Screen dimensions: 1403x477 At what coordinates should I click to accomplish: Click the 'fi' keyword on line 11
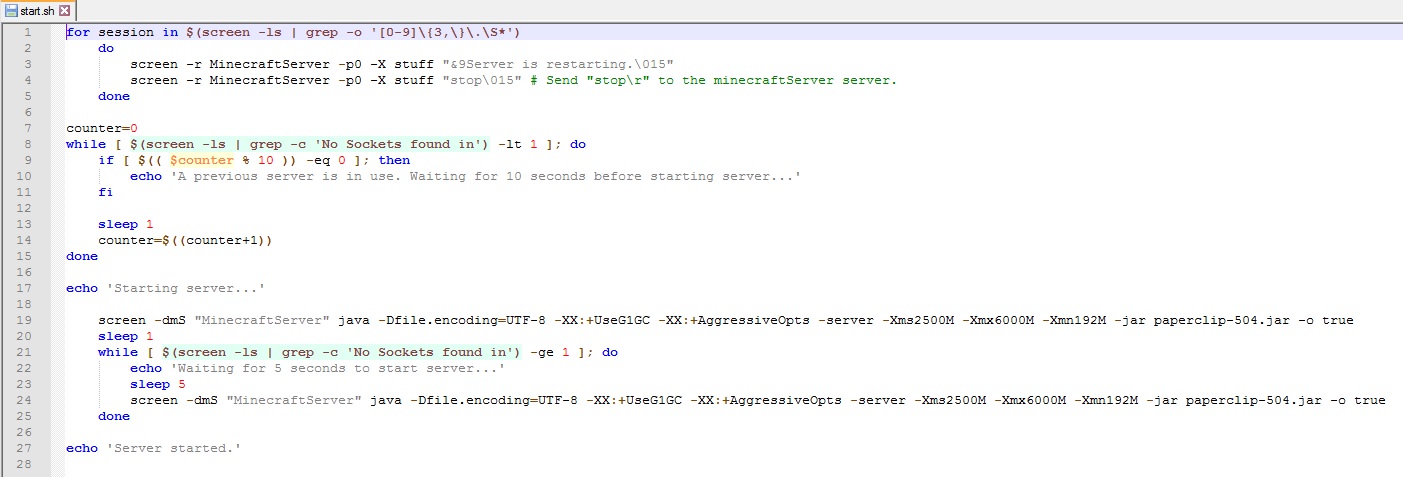[106, 192]
